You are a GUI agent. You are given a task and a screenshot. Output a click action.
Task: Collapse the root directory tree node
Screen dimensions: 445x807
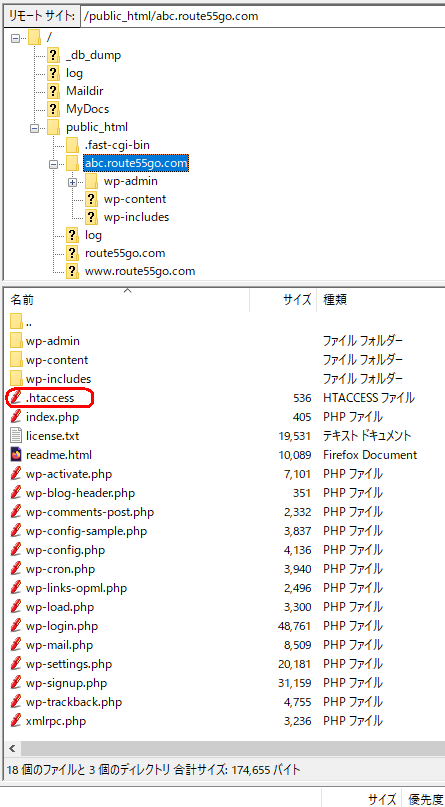coord(15,38)
